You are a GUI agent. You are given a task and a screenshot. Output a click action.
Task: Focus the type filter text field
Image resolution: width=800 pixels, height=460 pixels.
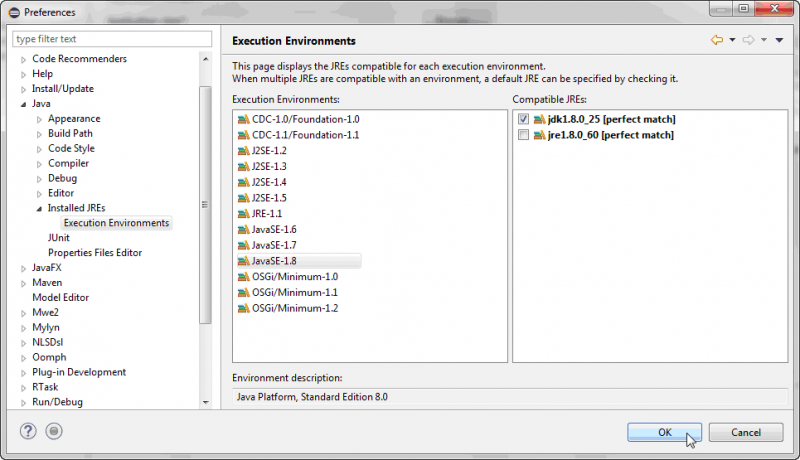pos(112,39)
